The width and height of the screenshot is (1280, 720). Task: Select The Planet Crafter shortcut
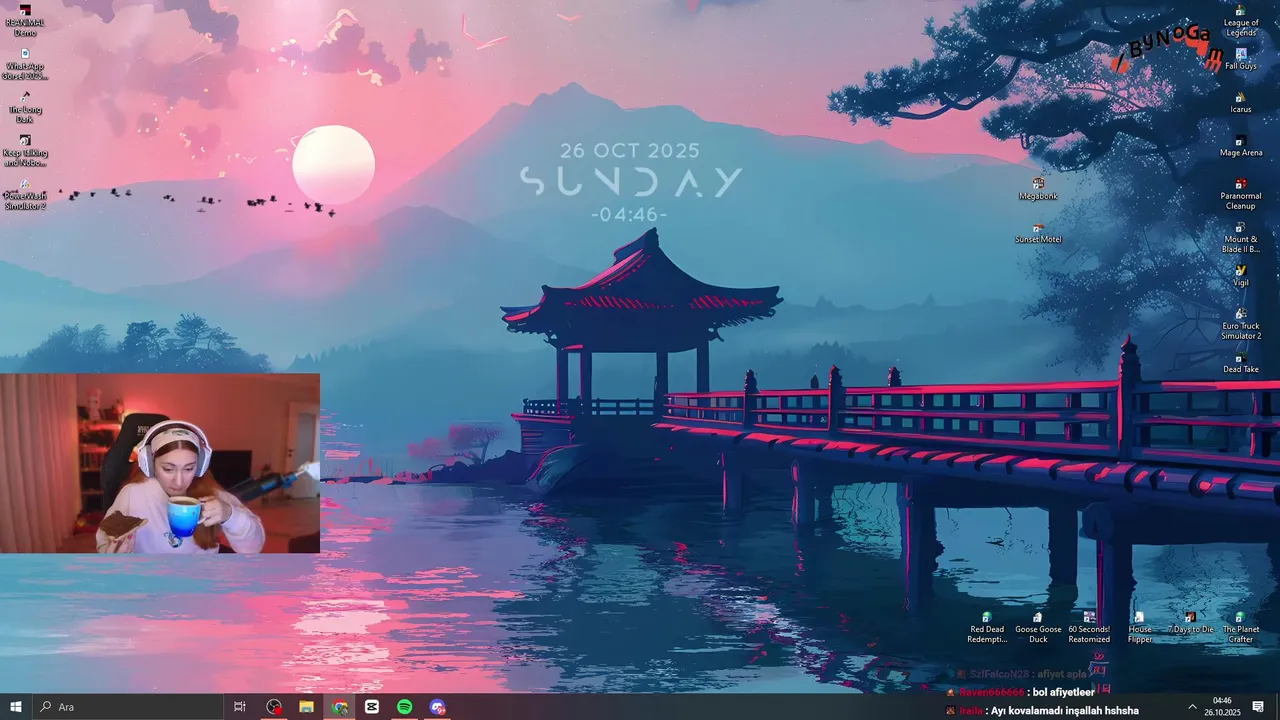coord(1241,628)
